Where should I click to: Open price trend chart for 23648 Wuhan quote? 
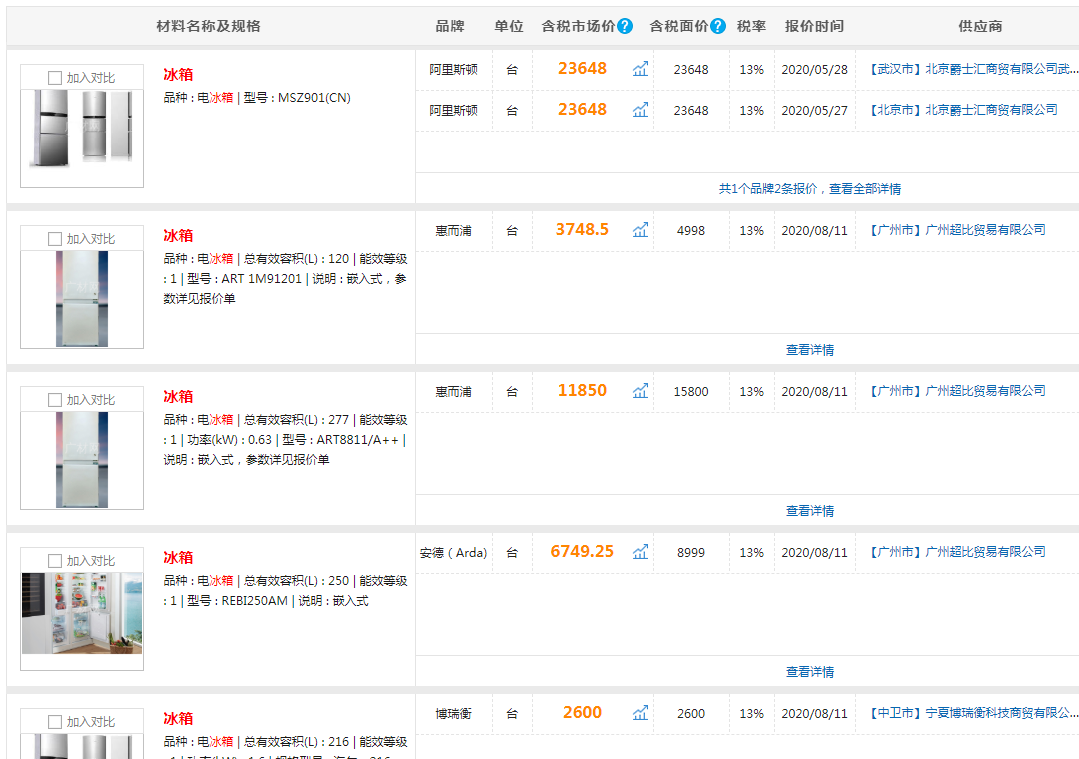pos(640,69)
